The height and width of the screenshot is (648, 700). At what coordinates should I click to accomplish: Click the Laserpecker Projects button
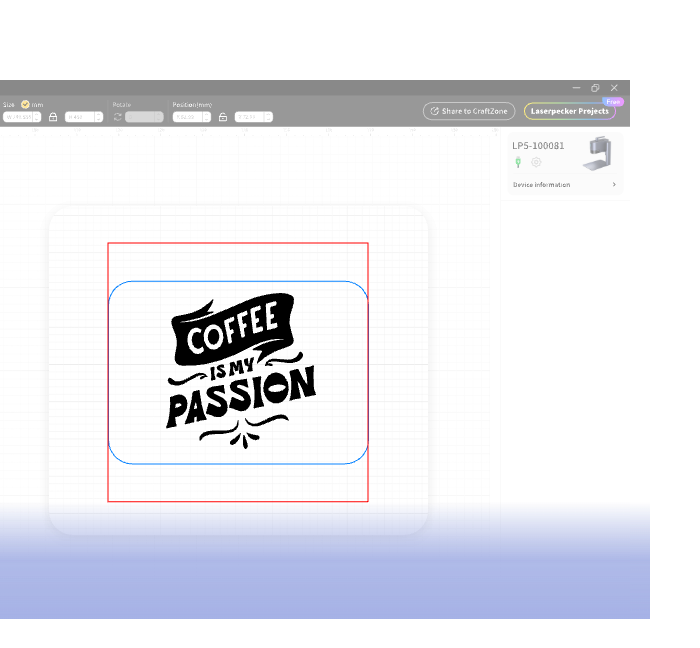pyautogui.click(x=569, y=111)
